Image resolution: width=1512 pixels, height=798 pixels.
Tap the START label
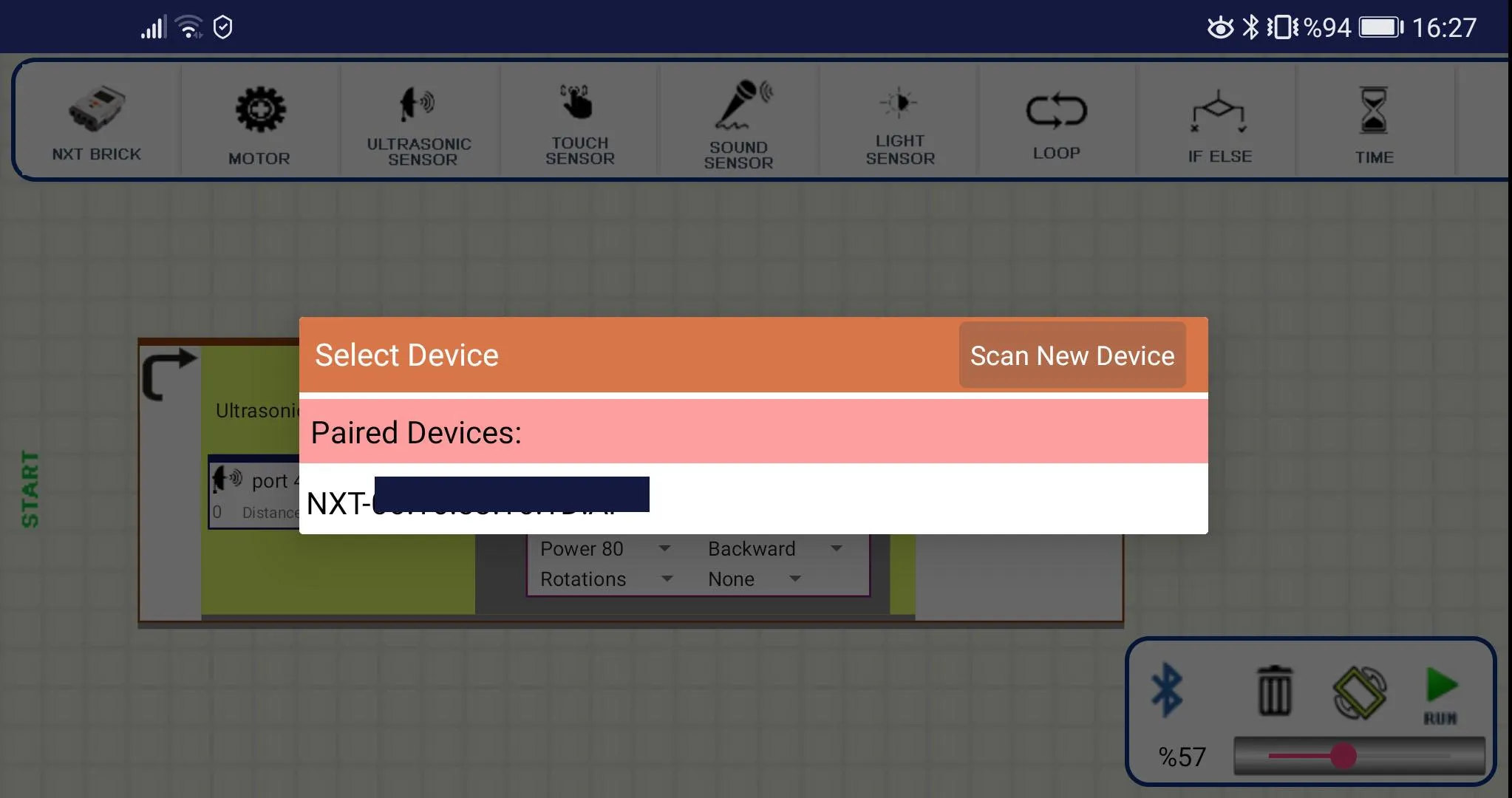[x=30, y=489]
